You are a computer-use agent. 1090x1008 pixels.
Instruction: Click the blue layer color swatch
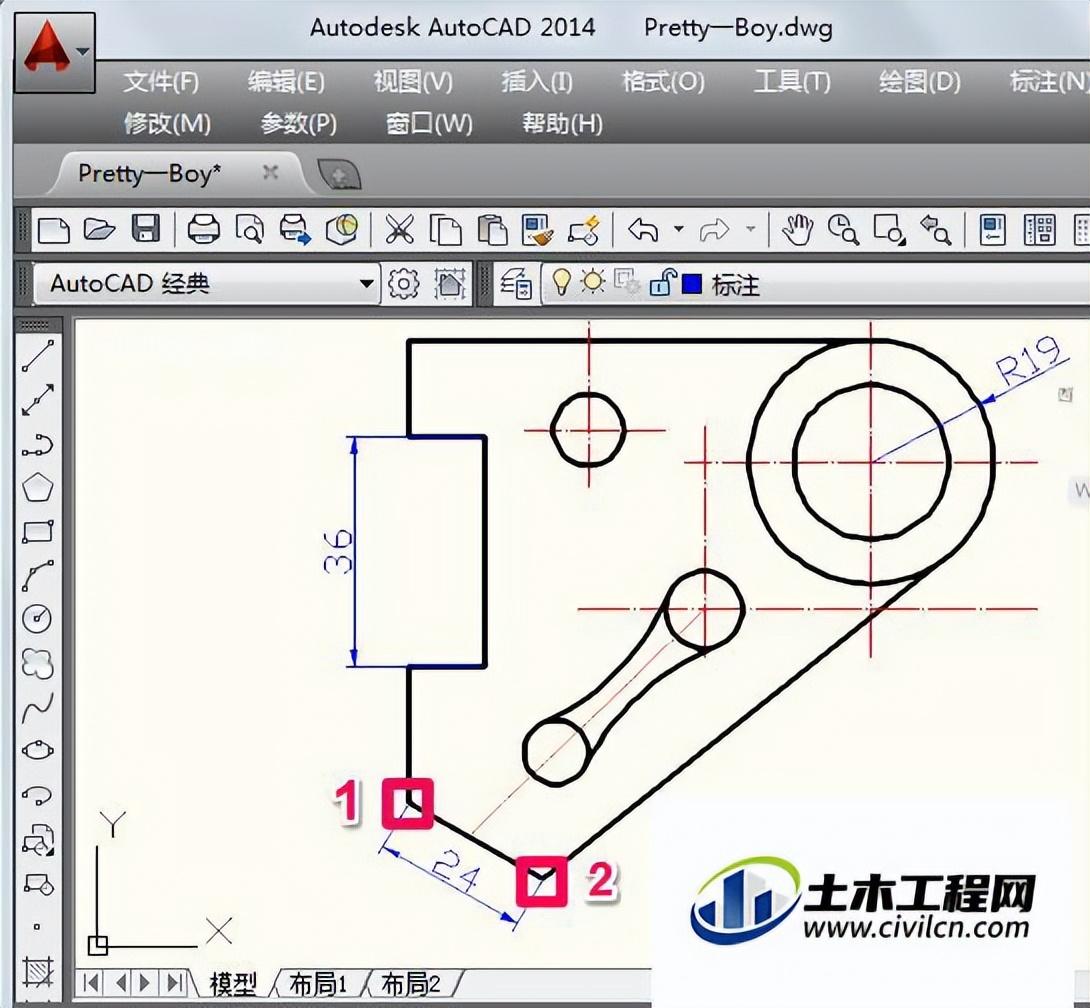click(691, 284)
